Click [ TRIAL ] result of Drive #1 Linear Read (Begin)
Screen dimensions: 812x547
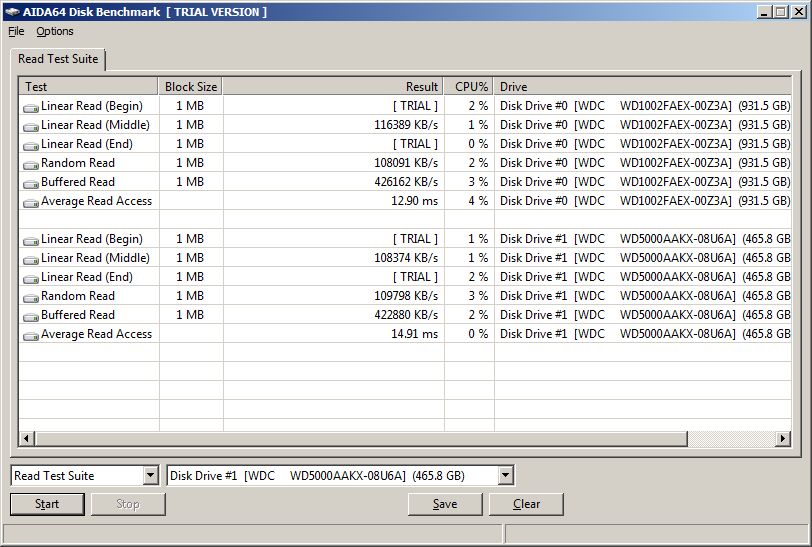(x=415, y=239)
